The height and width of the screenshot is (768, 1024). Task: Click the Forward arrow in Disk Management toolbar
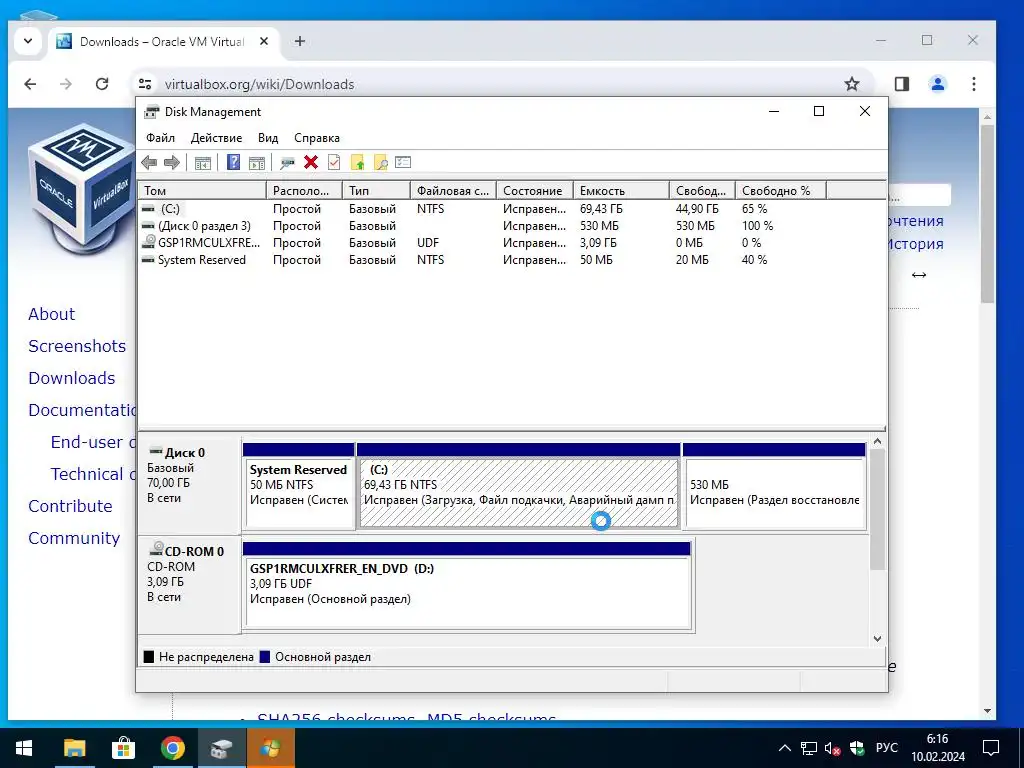click(172, 163)
